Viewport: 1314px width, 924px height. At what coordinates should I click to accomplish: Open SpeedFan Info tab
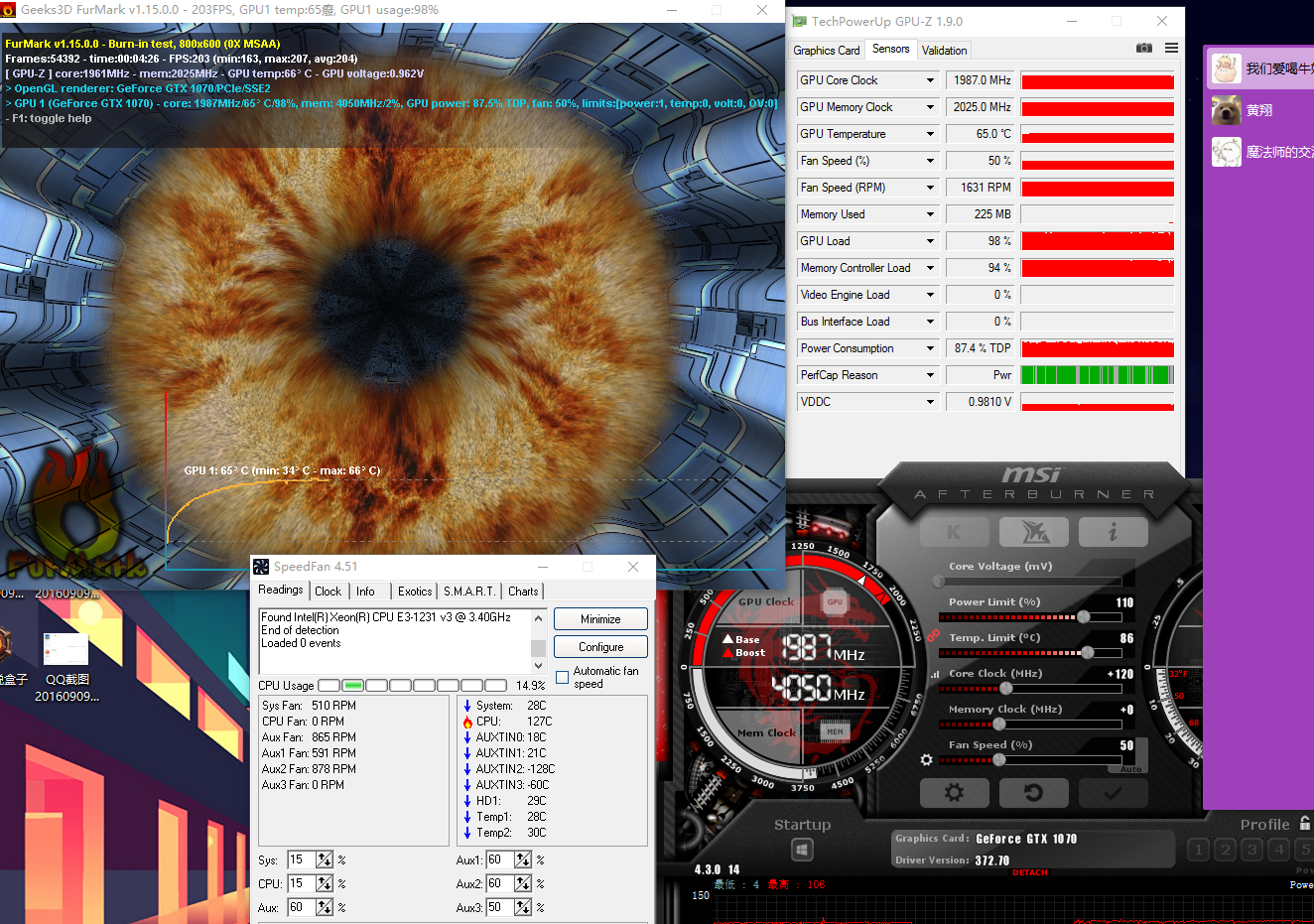coord(366,592)
